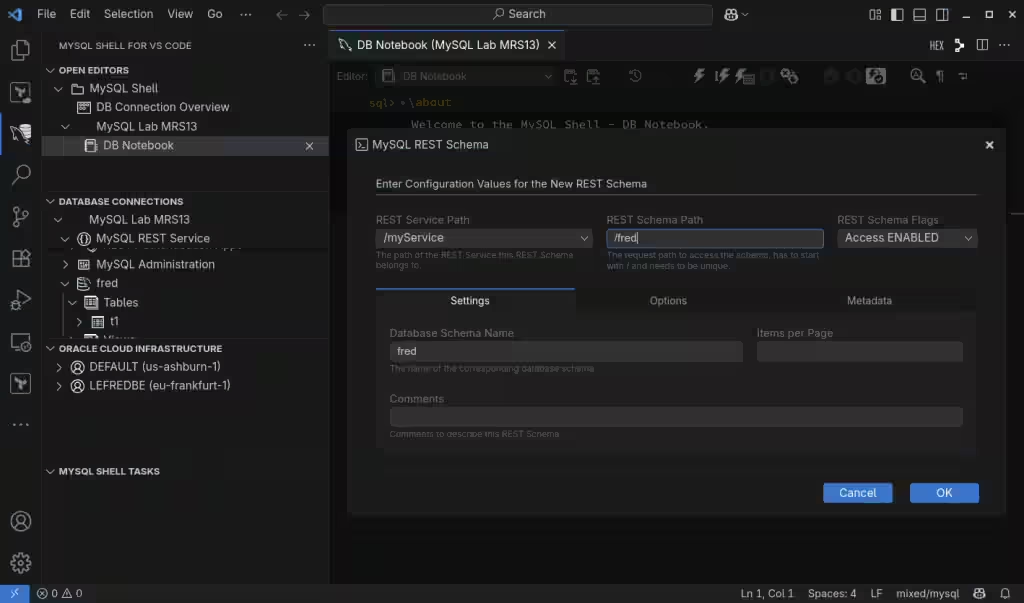1024x603 pixels.
Task: Split the editor to the right
Action: click(982, 46)
